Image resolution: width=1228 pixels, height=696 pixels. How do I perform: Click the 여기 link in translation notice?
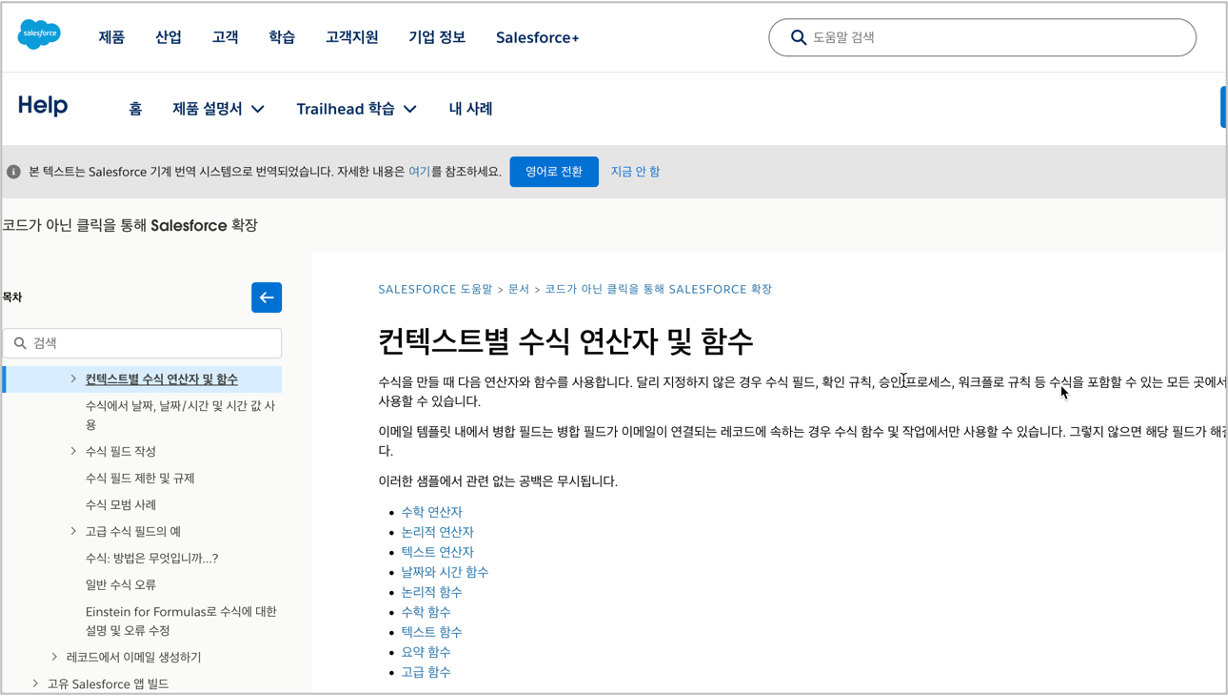[x=419, y=171]
